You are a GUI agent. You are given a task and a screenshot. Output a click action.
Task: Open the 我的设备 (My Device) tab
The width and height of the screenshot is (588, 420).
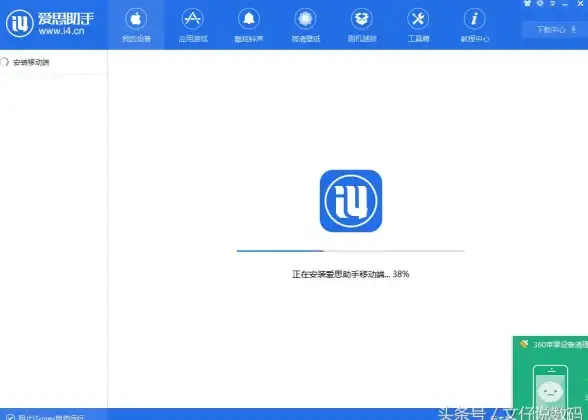click(136, 25)
